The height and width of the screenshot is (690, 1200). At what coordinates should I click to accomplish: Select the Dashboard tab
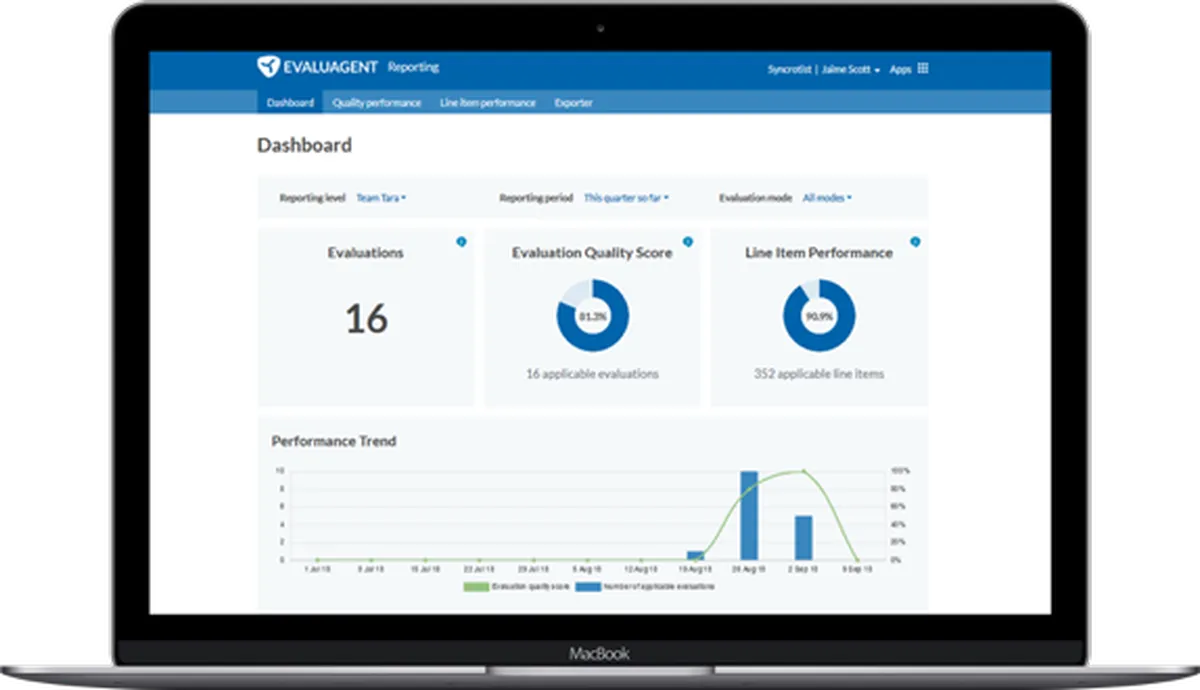click(290, 102)
